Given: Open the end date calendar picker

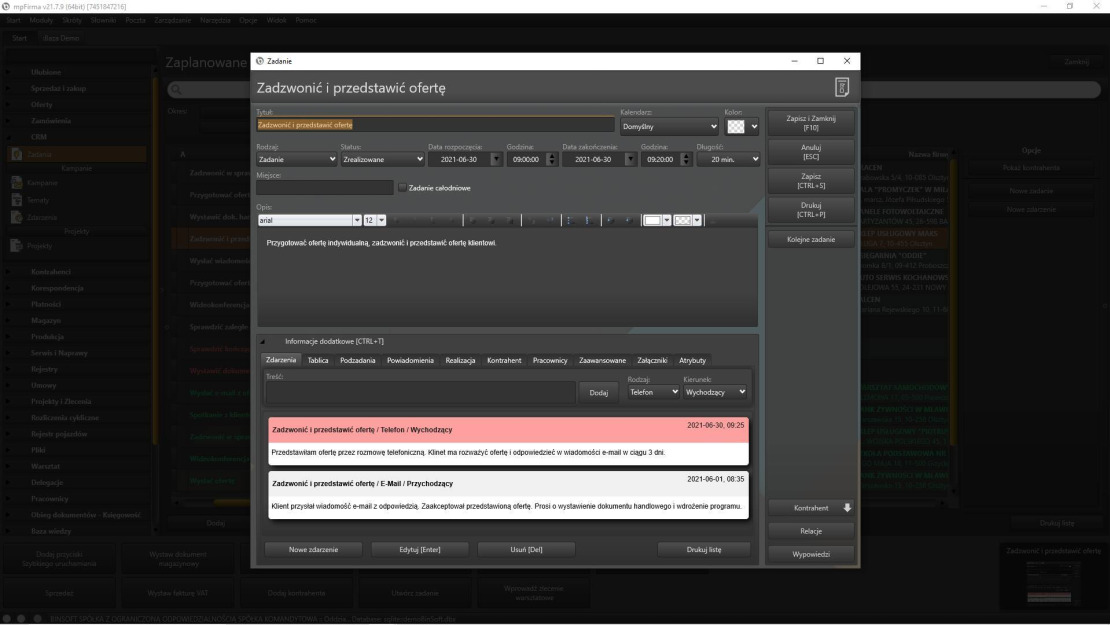Looking at the screenshot, I should [630, 158].
